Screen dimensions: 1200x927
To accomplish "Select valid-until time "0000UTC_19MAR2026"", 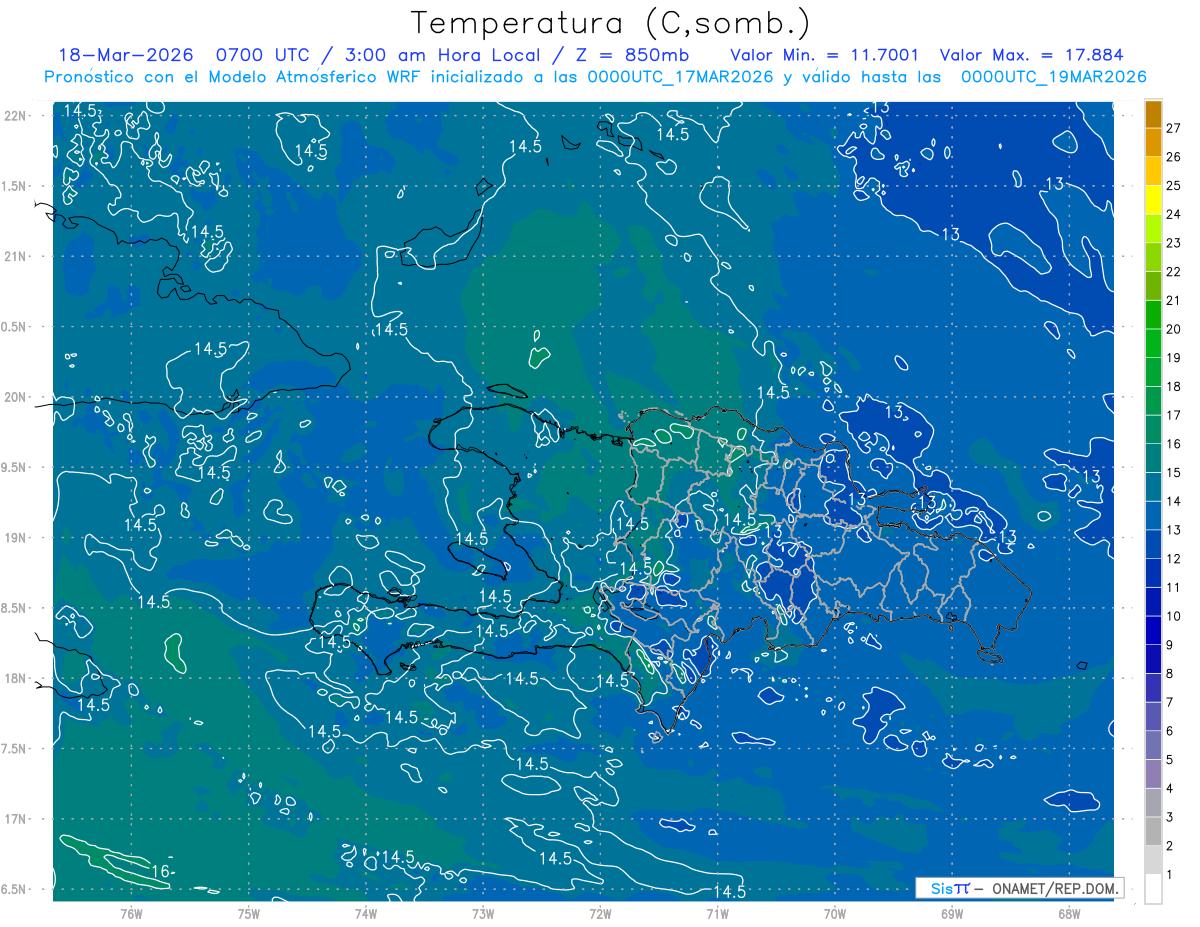I will tap(1053, 77).
